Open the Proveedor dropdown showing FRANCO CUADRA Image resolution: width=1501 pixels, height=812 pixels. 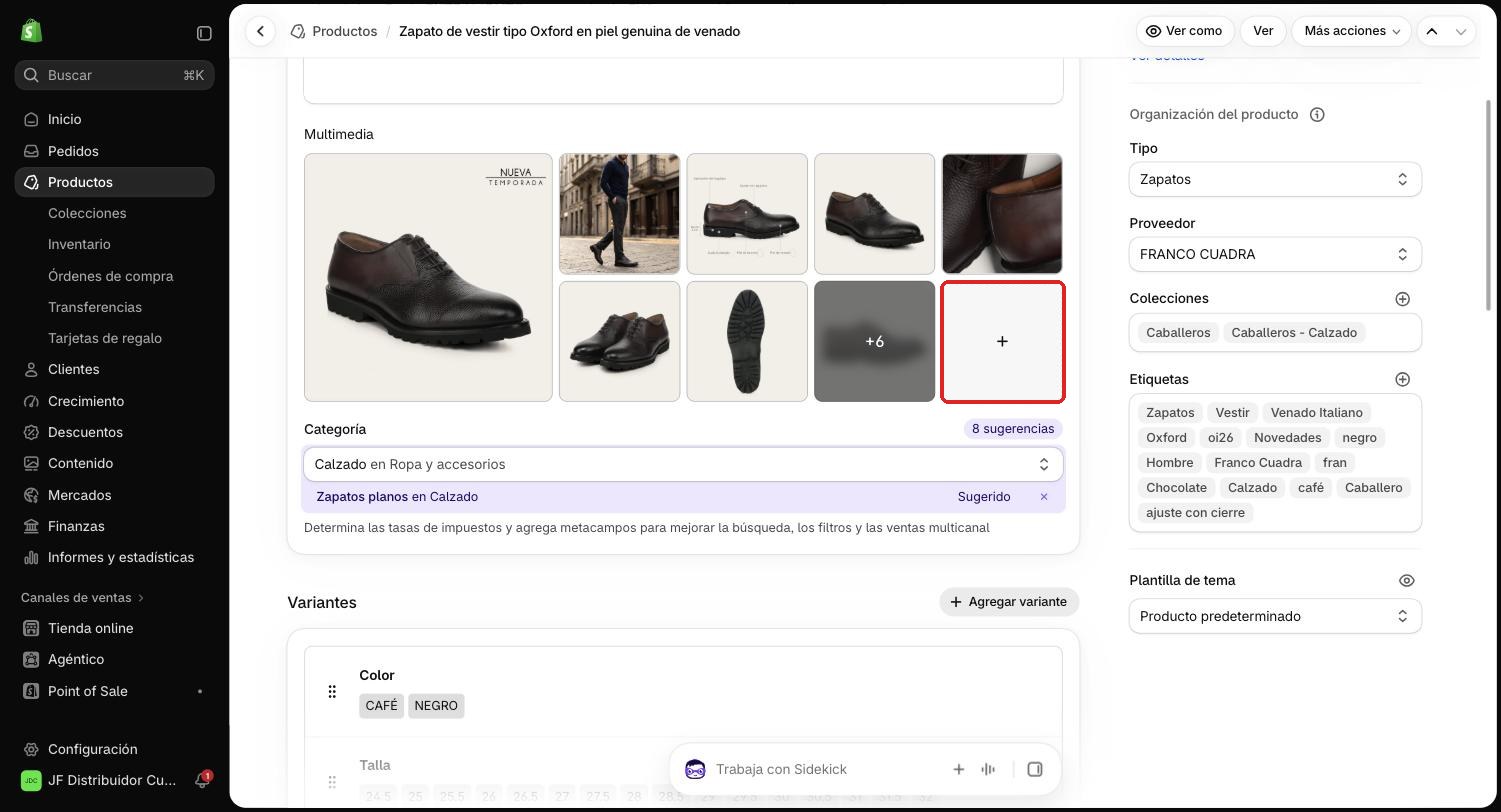click(x=1275, y=255)
